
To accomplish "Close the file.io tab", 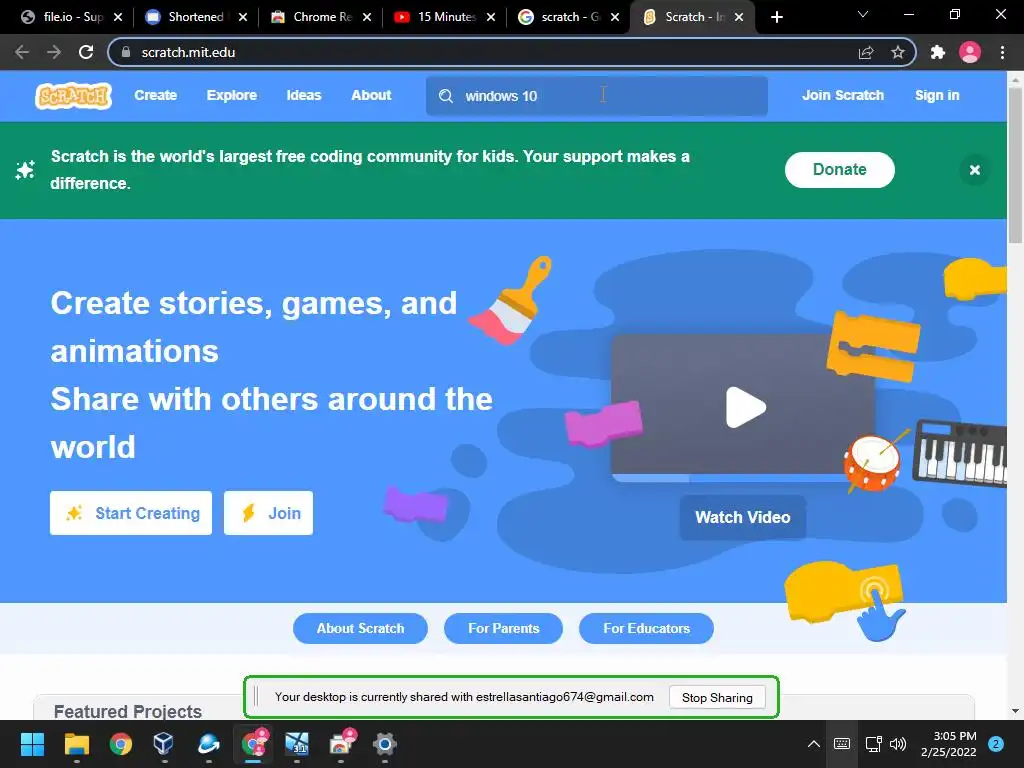I will (x=118, y=17).
